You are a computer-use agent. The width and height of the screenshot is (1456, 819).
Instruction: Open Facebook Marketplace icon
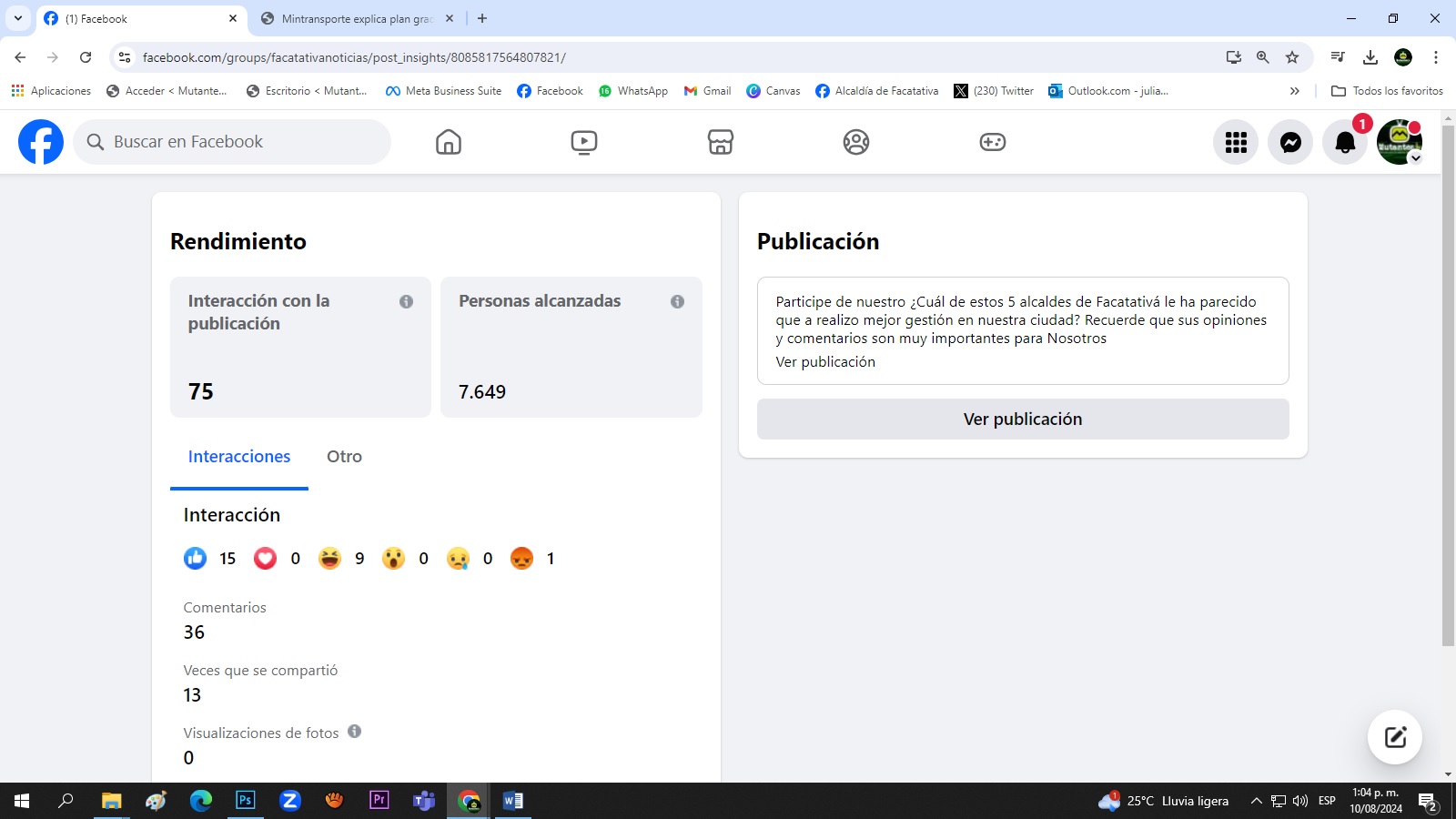point(721,142)
